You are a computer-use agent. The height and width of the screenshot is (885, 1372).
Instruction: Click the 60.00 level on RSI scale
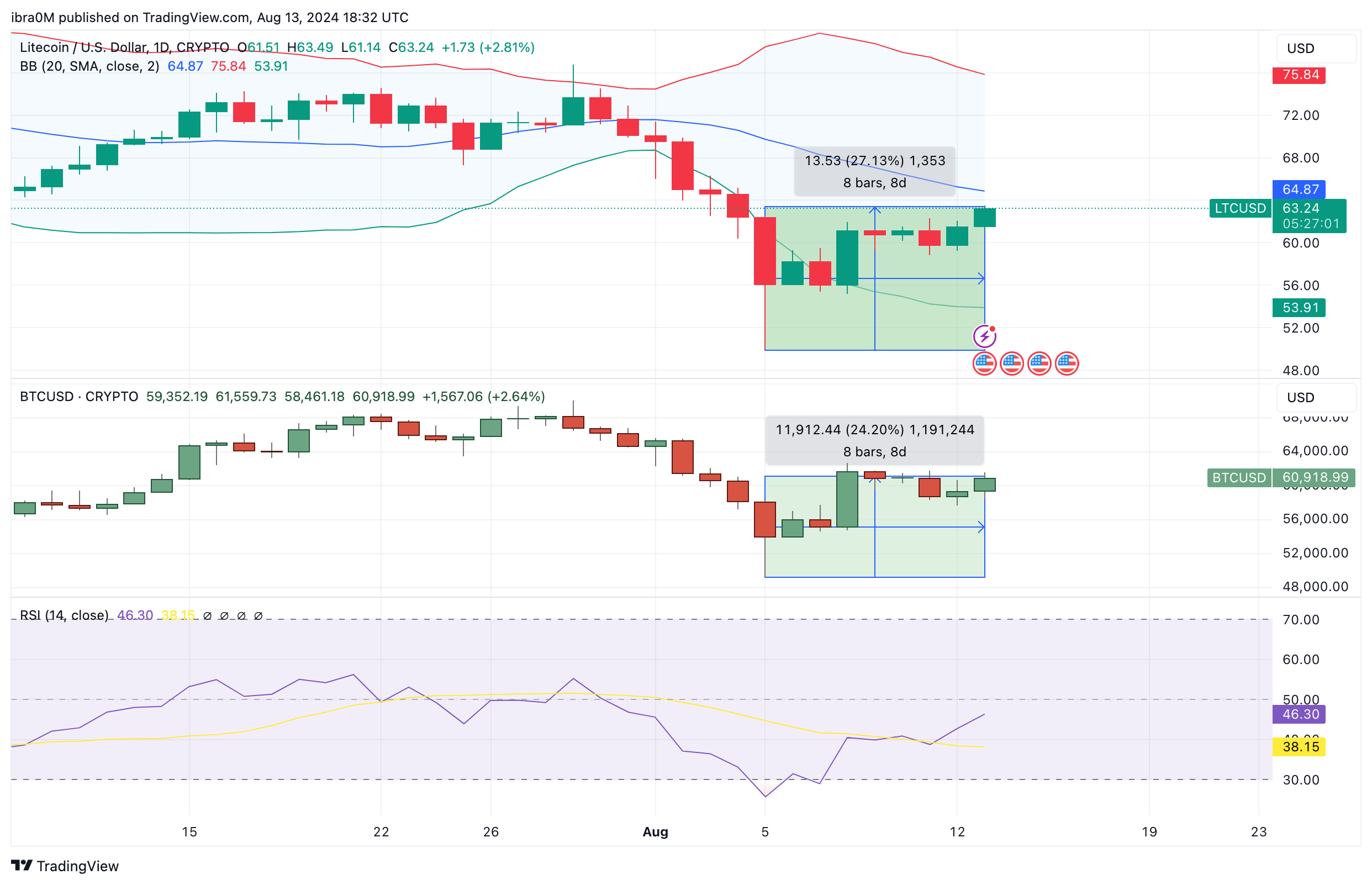tap(1301, 659)
